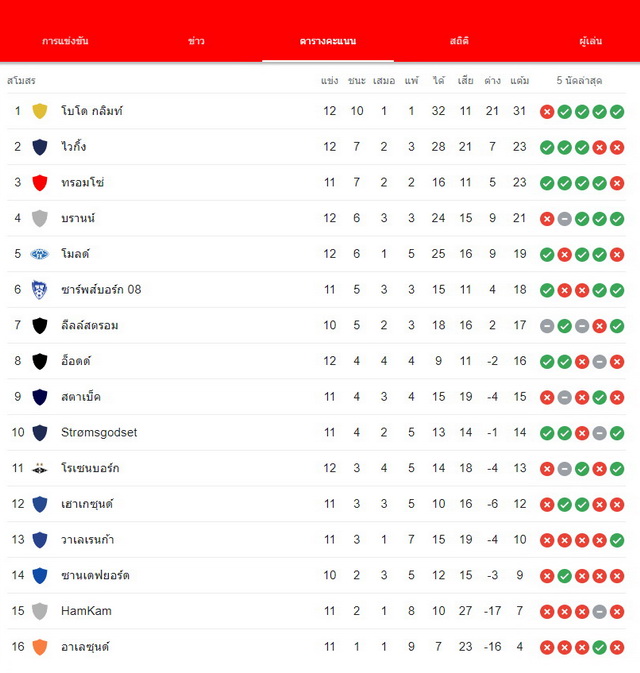Click the สโมสร column header
This screenshot has width=640, height=673.
(x=21, y=81)
